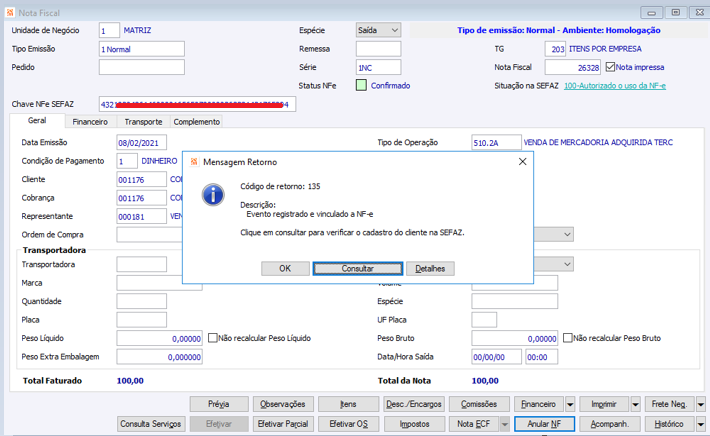Click the Comissões button
The image size is (710, 436).
479,404
